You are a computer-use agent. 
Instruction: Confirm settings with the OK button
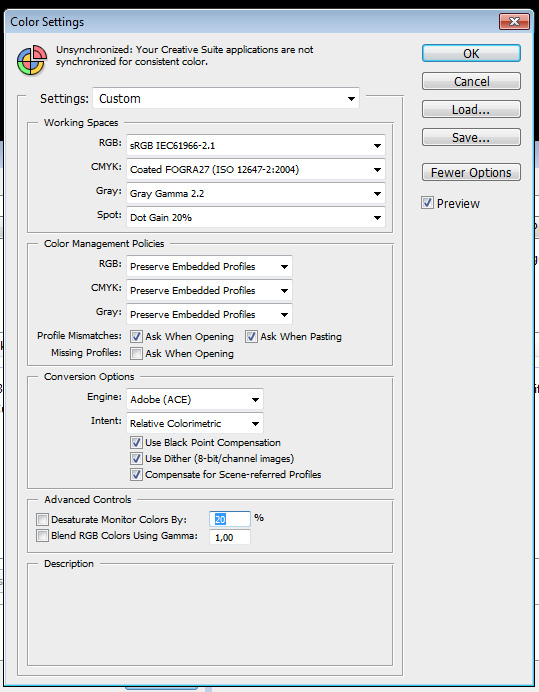coord(471,53)
